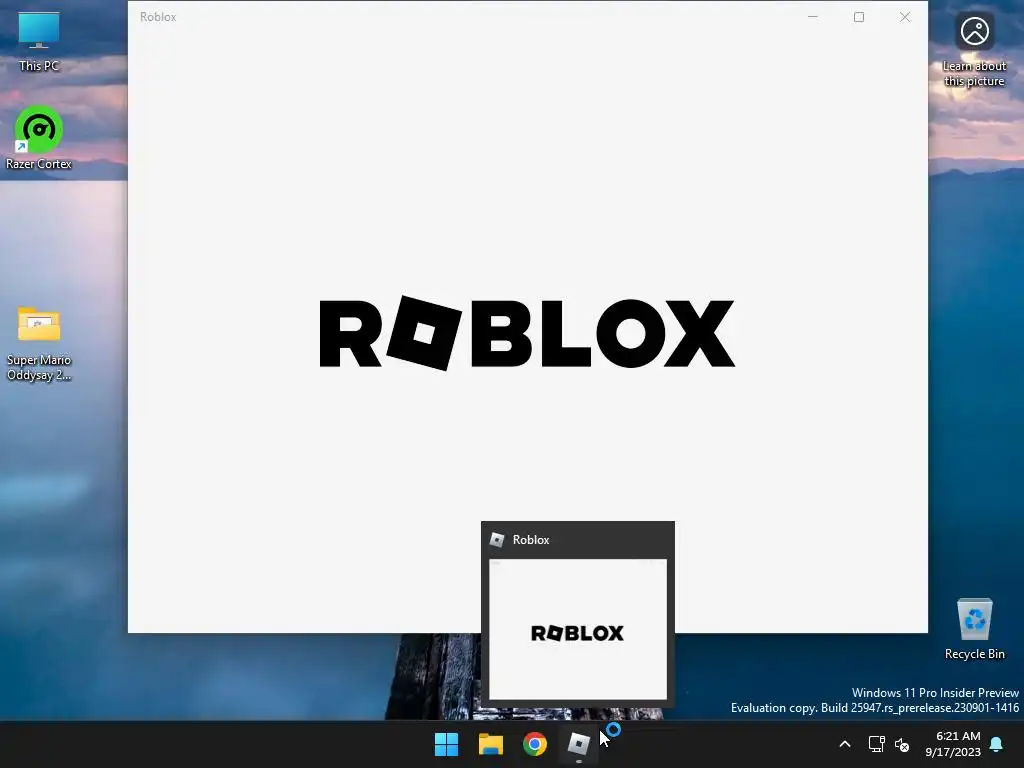Minimize the Roblox window
The height and width of the screenshot is (768, 1024).
click(x=813, y=17)
